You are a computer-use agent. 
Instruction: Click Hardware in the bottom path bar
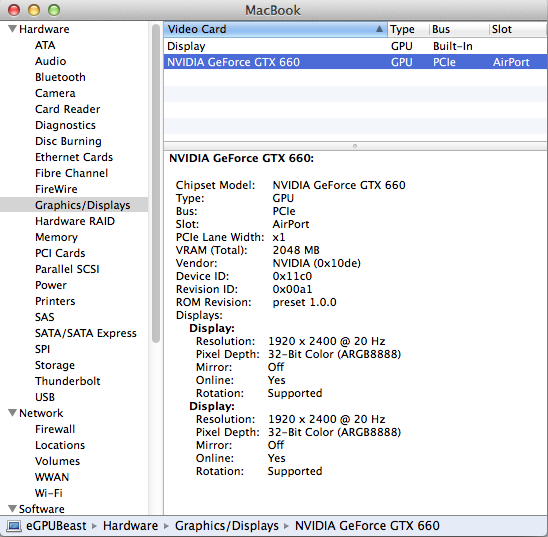point(130,525)
